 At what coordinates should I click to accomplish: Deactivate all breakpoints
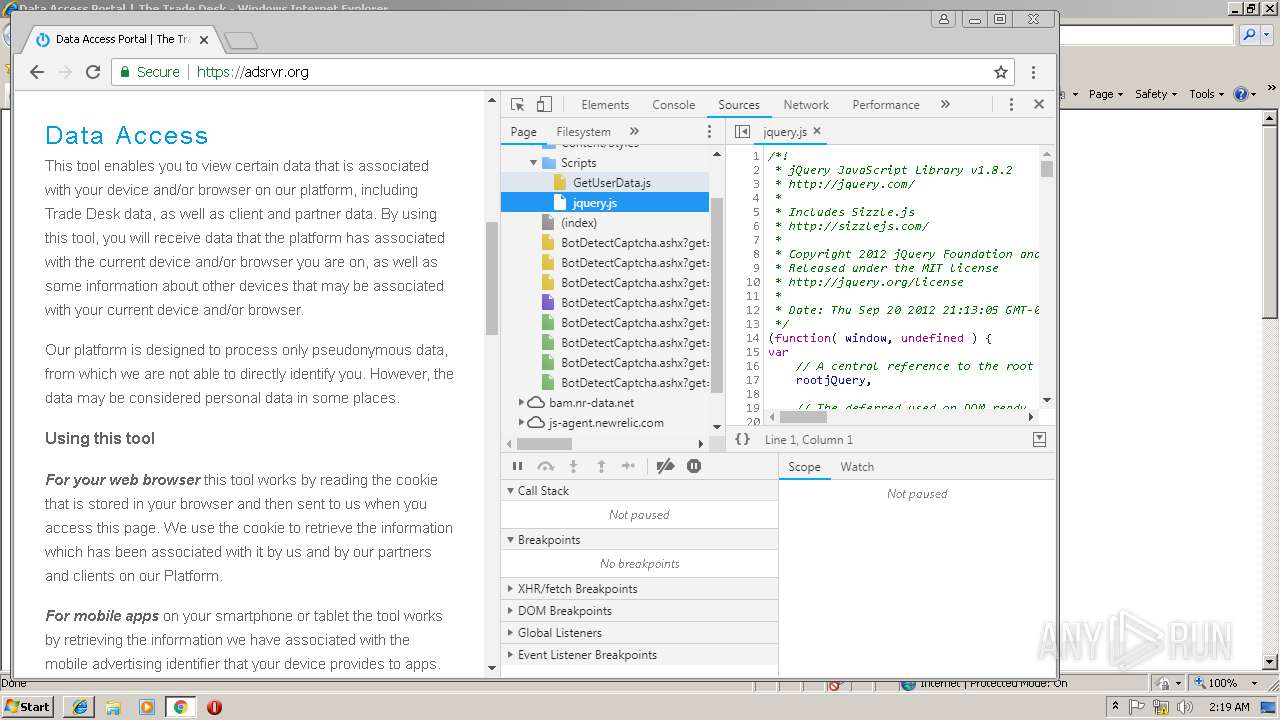[665, 466]
